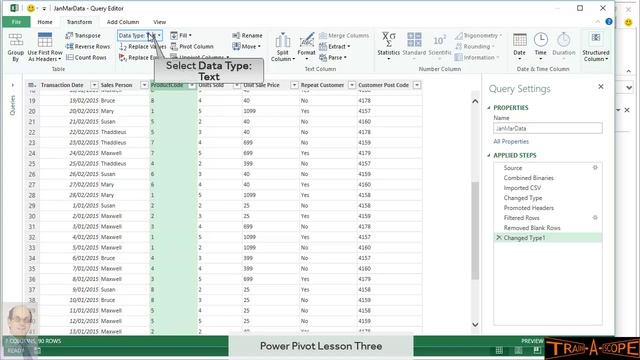Image resolution: width=640 pixels, height=360 pixels.
Task: Click the query Name field
Action: pos(547,128)
